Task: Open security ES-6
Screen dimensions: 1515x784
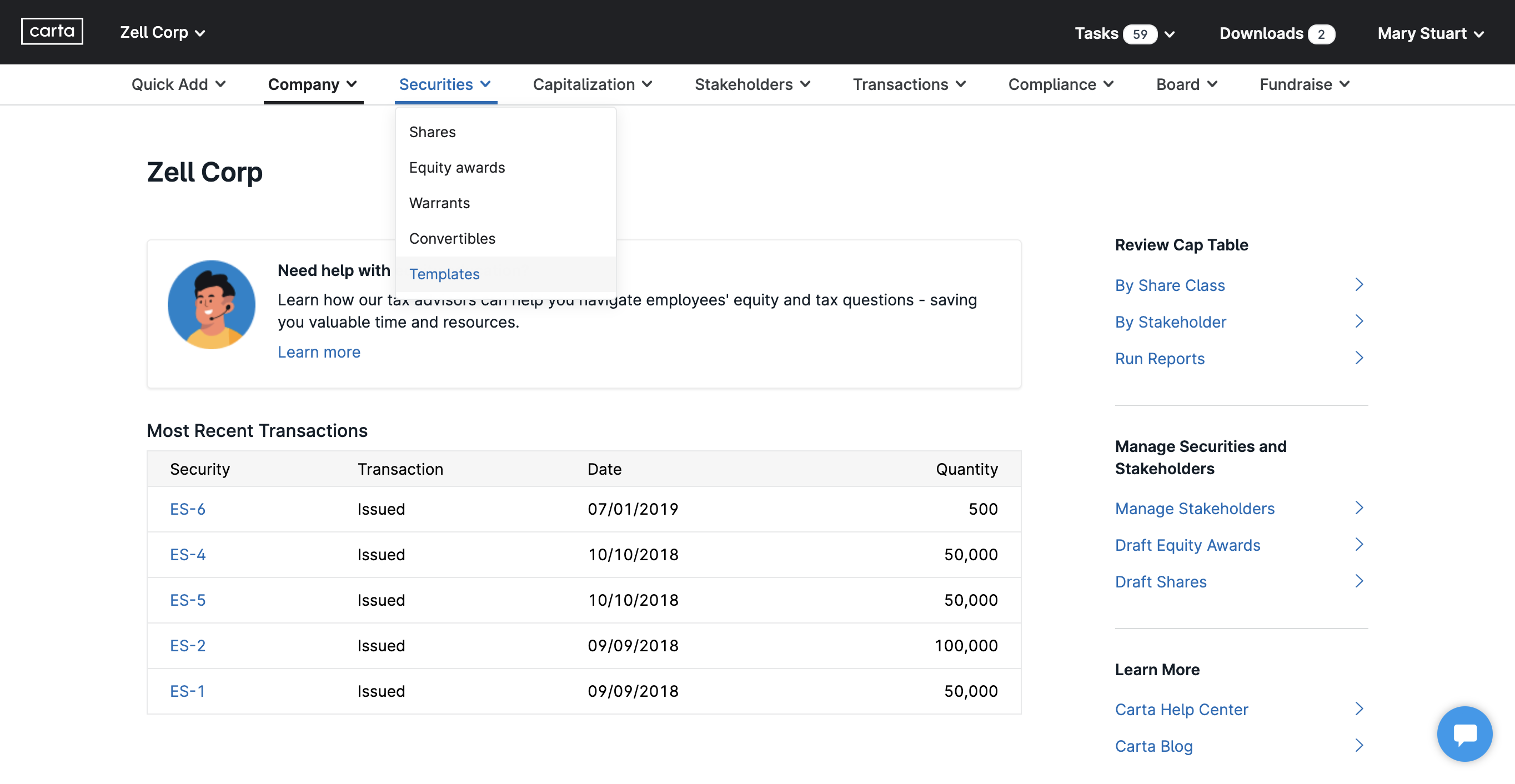Action: [188, 509]
